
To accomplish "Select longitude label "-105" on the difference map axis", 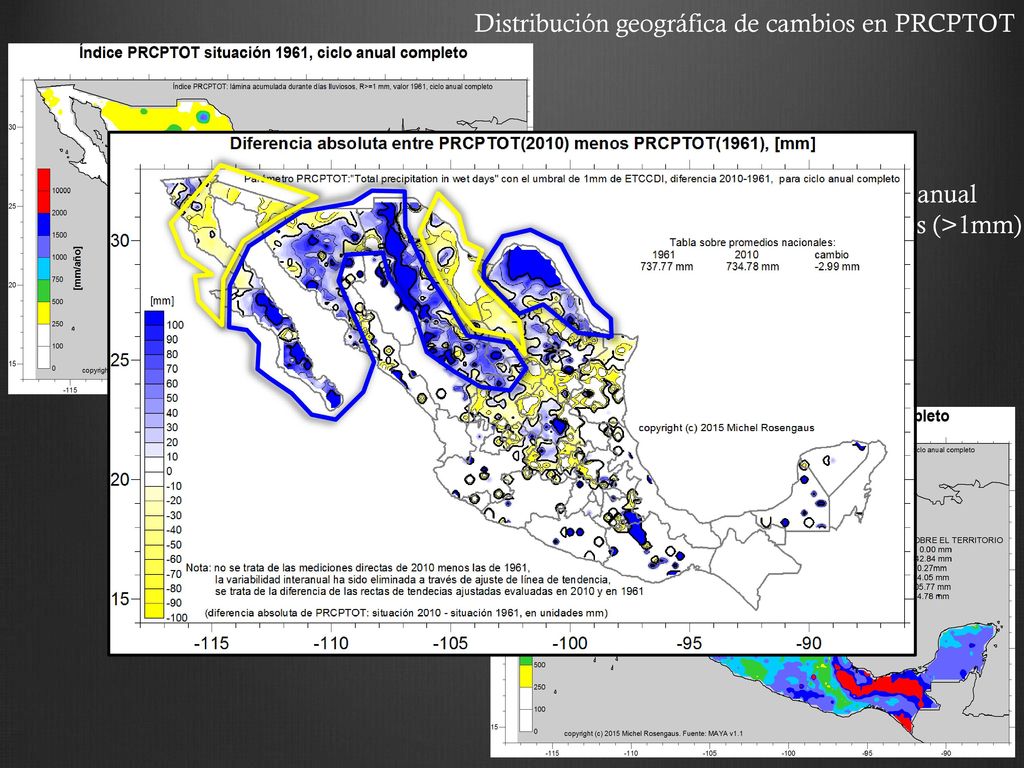I will (x=451, y=644).
